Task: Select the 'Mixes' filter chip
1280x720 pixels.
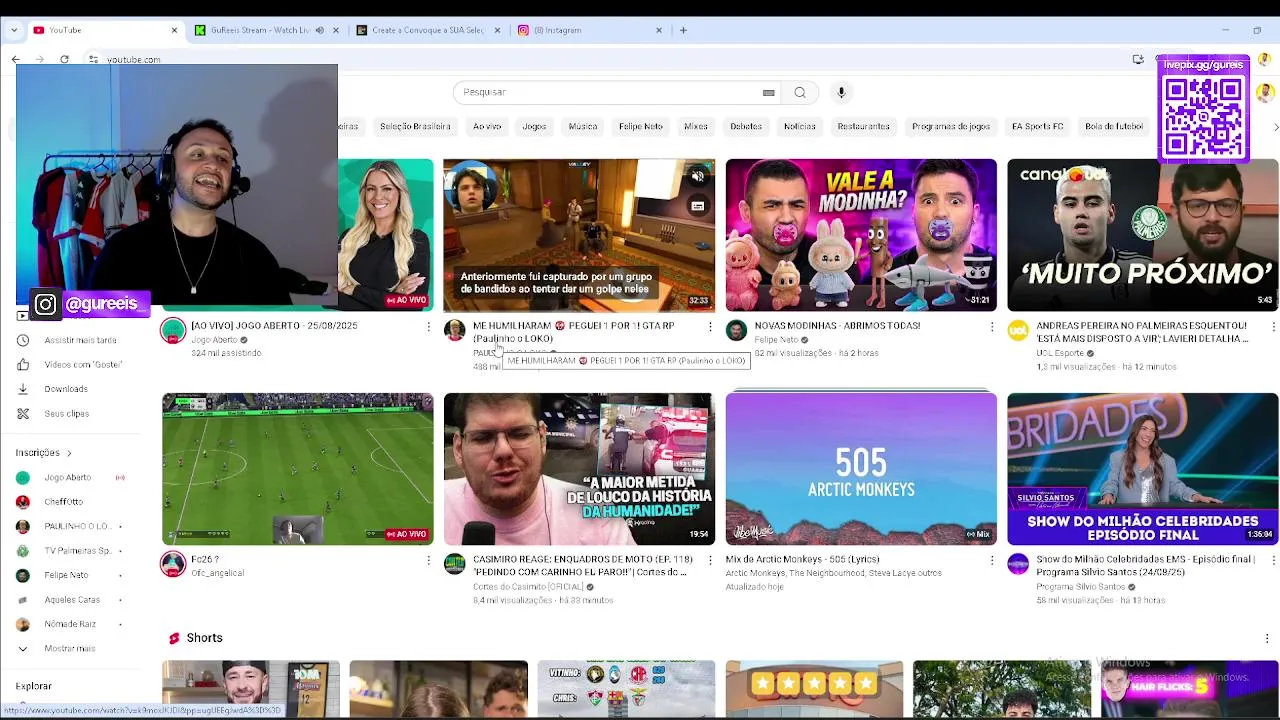Action: point(696,127)
